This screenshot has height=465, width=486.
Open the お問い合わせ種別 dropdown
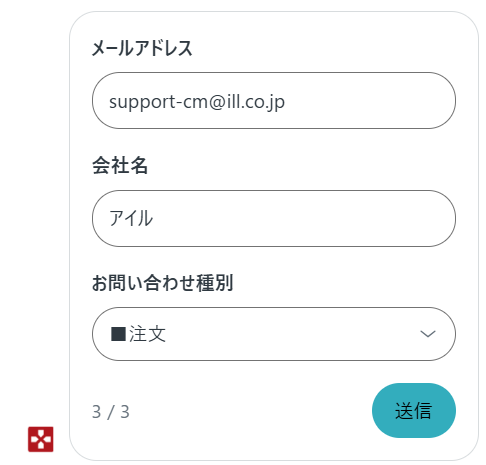pyautogui.click(x=274, y=334)
